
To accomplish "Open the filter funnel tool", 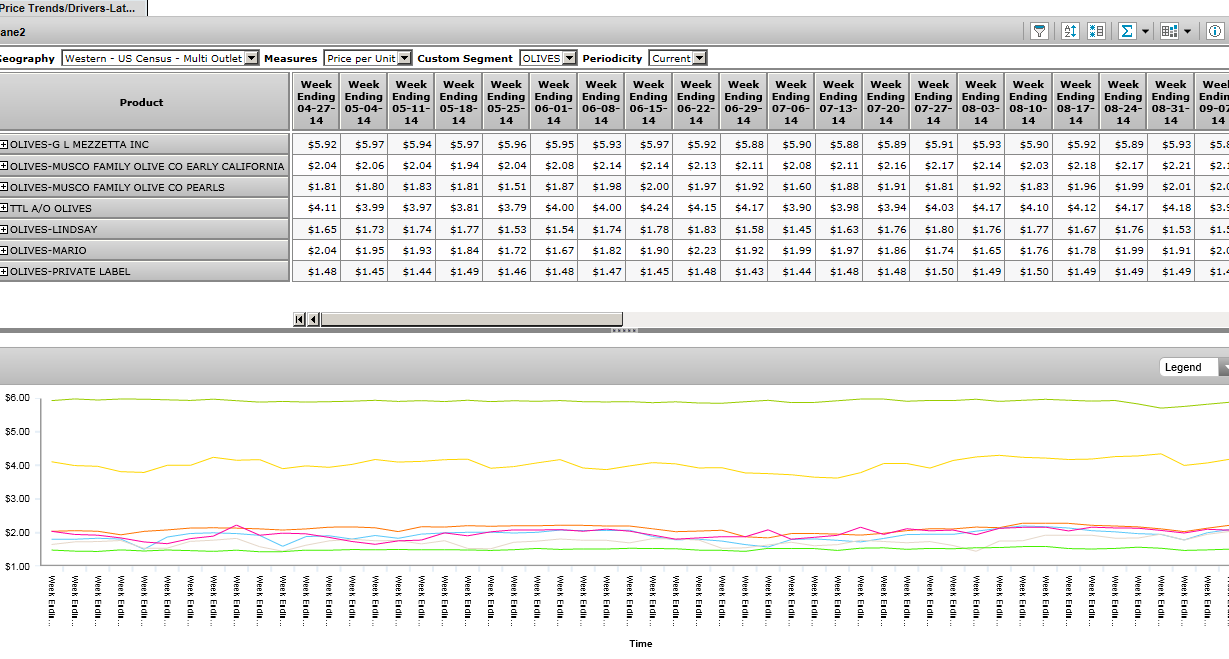I will coord(1040,31).
